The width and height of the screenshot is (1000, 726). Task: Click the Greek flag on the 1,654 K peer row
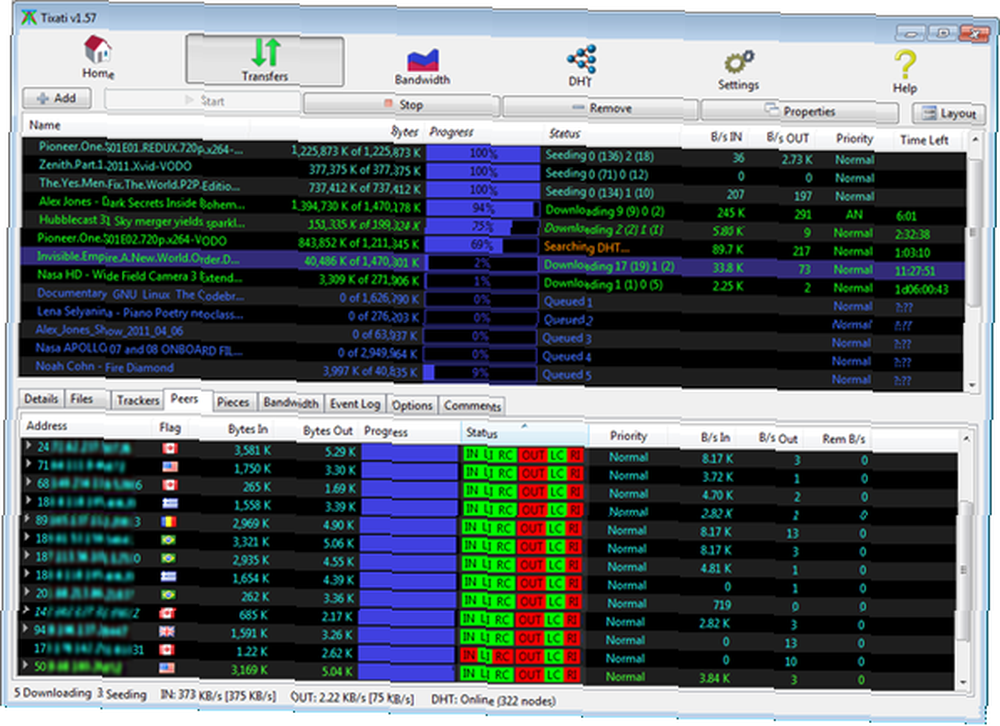tap(168, 577)
